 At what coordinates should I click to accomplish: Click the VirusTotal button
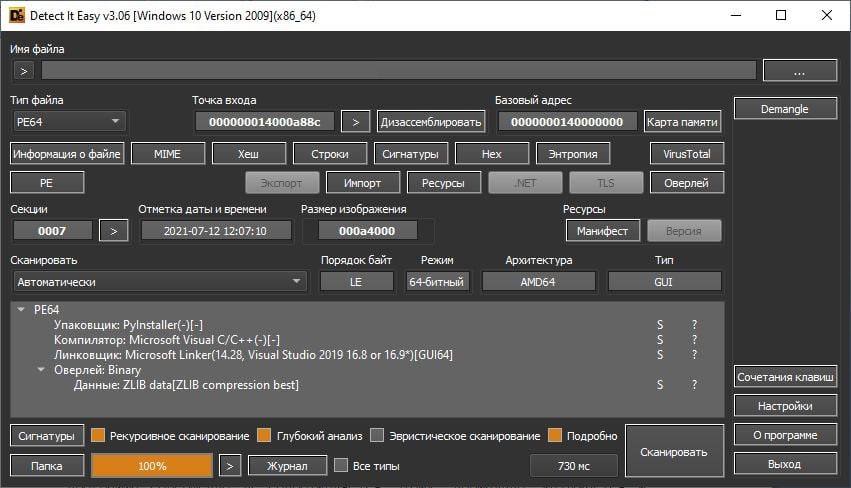tap(687, 154)
